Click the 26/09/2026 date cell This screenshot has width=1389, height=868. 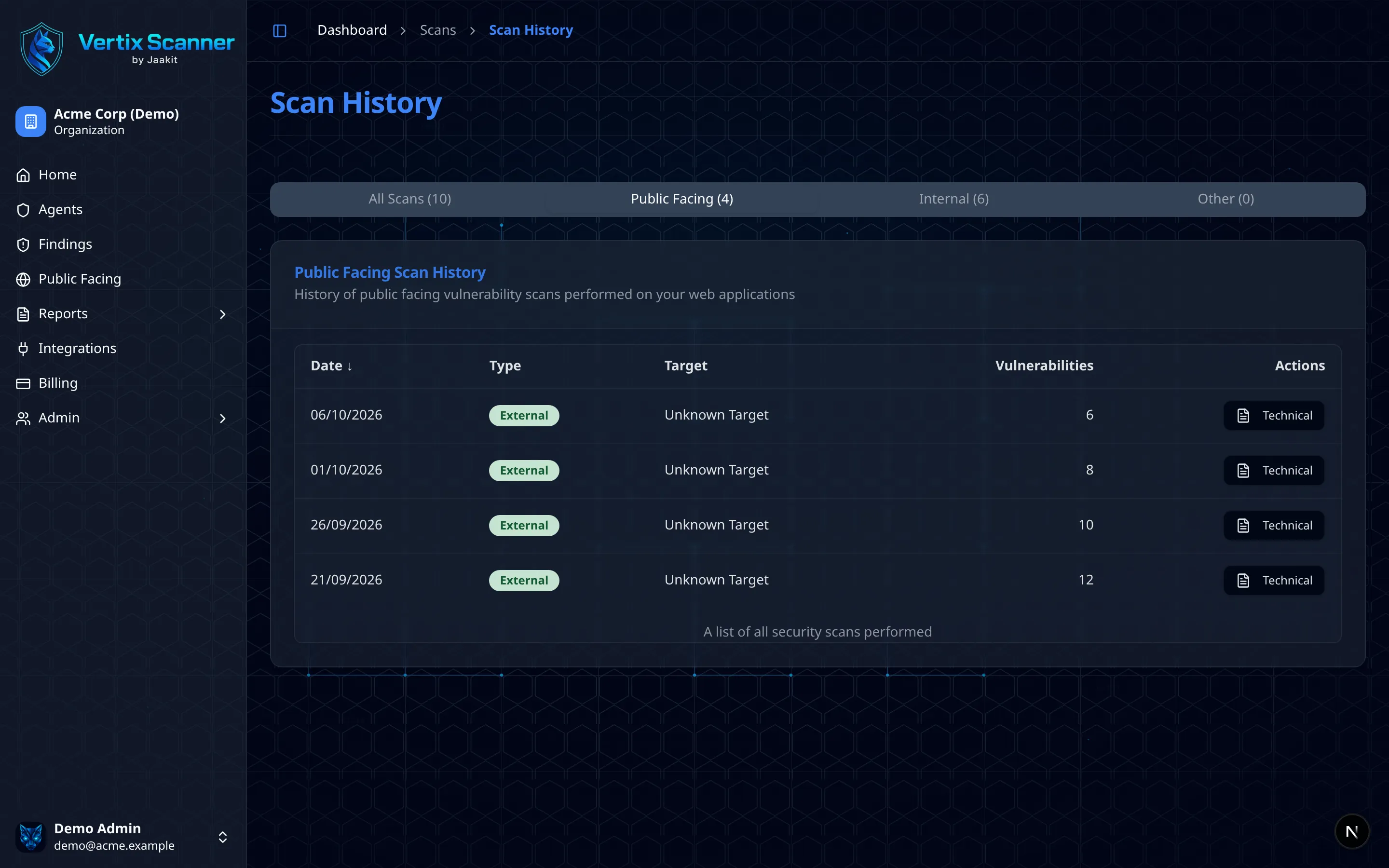coord(346,525)
